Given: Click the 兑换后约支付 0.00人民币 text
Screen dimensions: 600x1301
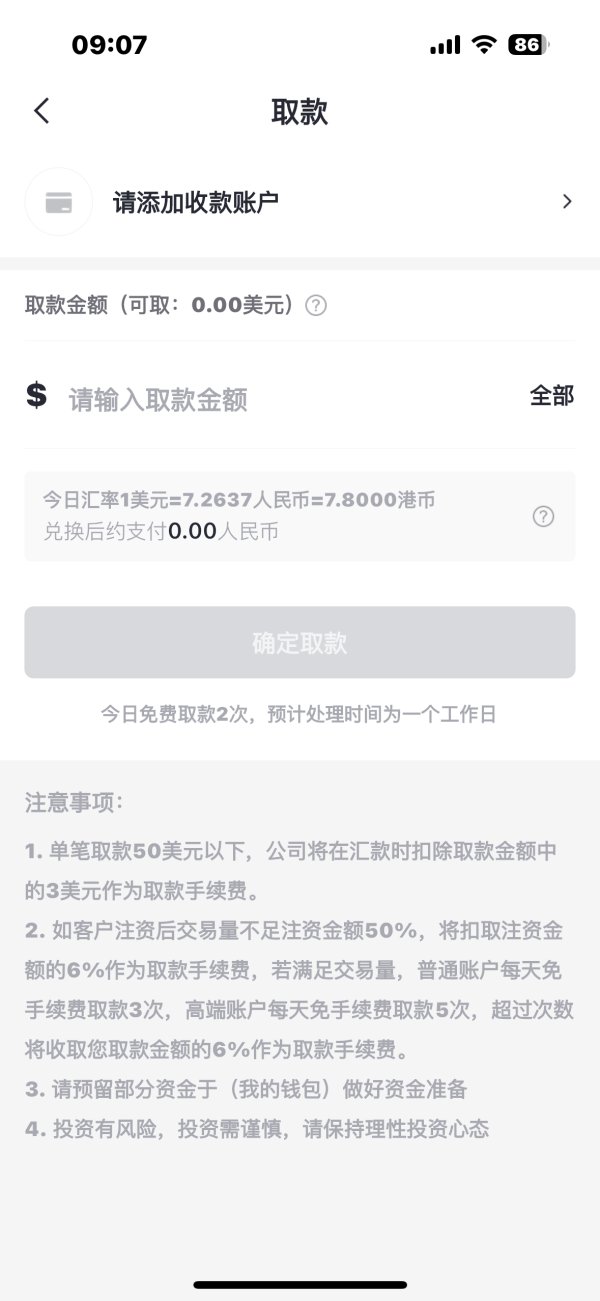Looking at the screenshot, I should 160,532.
